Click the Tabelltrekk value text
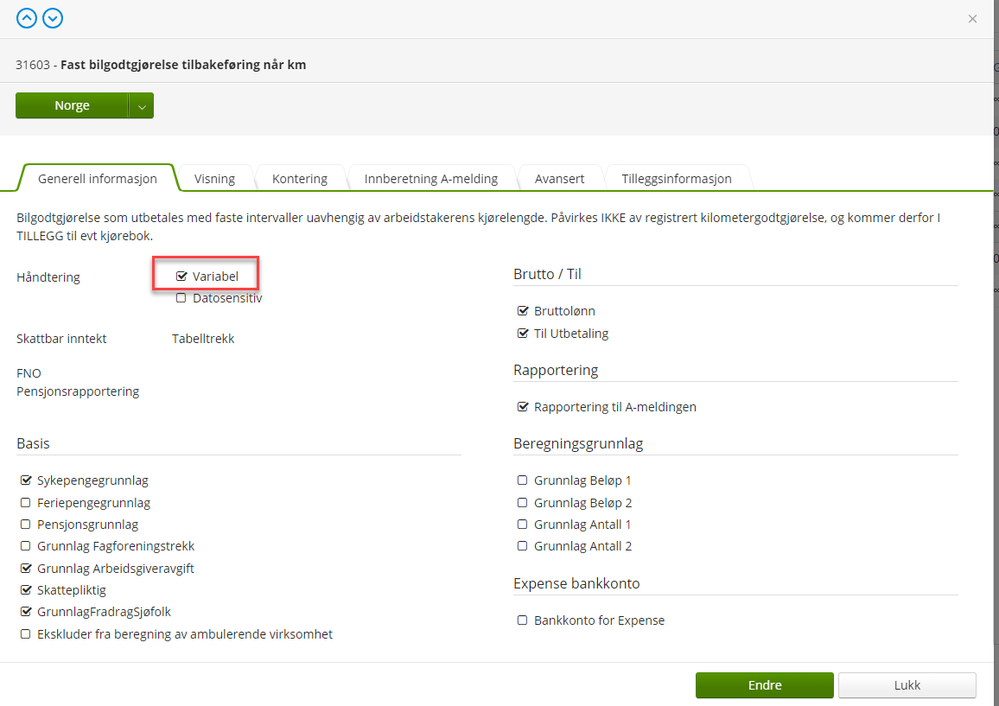Screen dimensions: 999x706 203,339
